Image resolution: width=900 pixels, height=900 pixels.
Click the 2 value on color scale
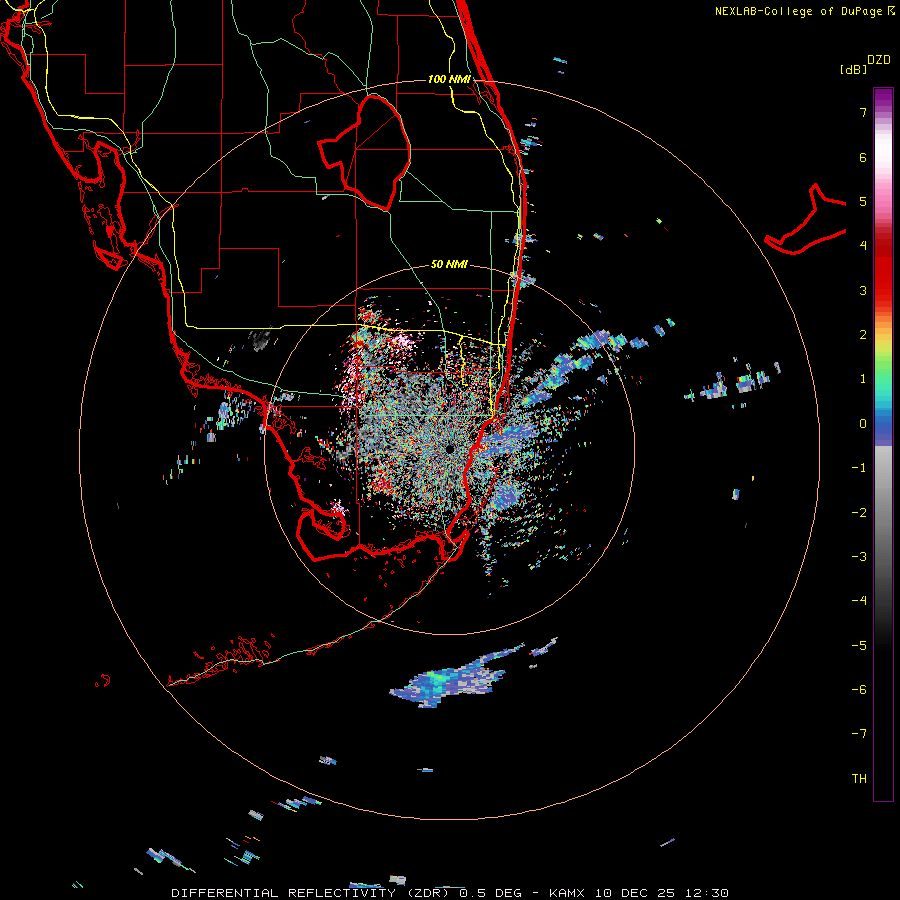click(863, 335)
